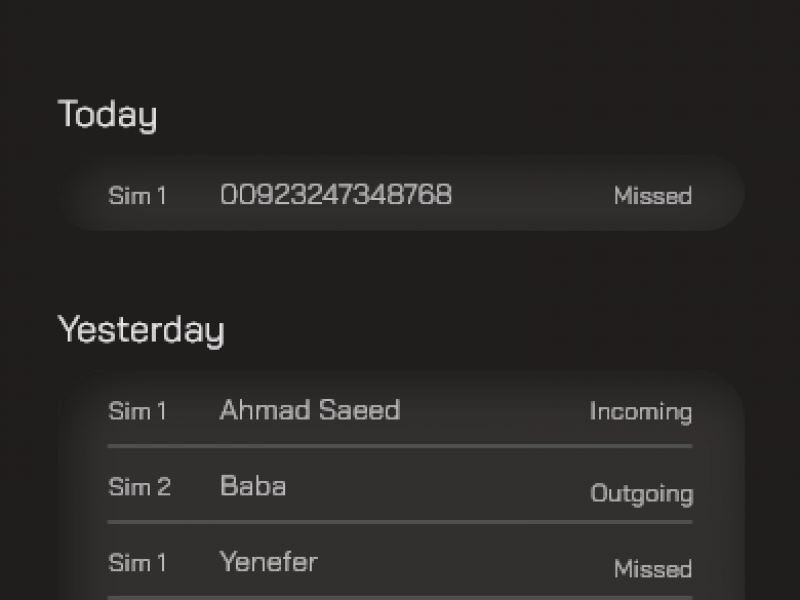Click the divider line below Yenefer
The height and width of the screenshot is (600, 800).
(x=400, y=597)
